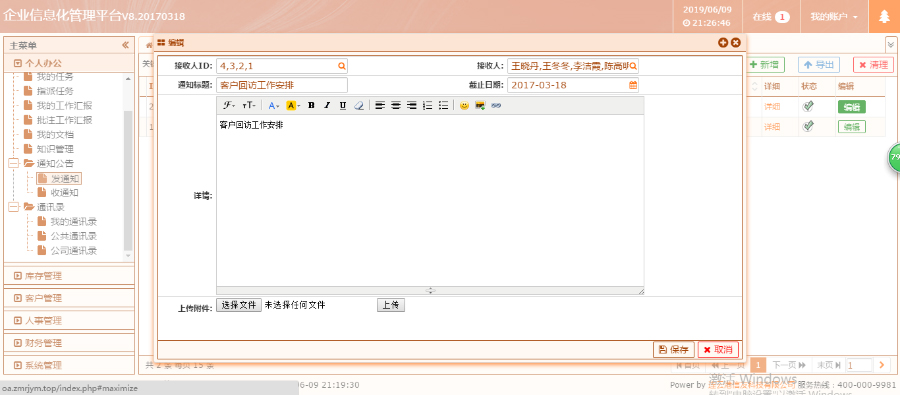
Task: Open the text color dropdown
Action: click(x=274, y=106)
